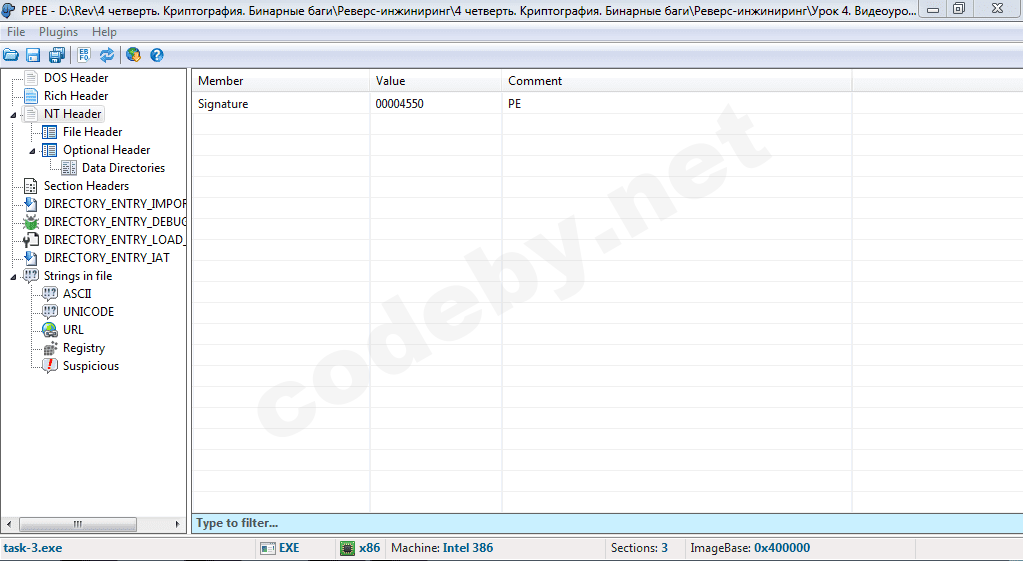Click the Suspicious exclamation icon
The height and width of the screenshot is (561, 1023).
coord(50,366)
